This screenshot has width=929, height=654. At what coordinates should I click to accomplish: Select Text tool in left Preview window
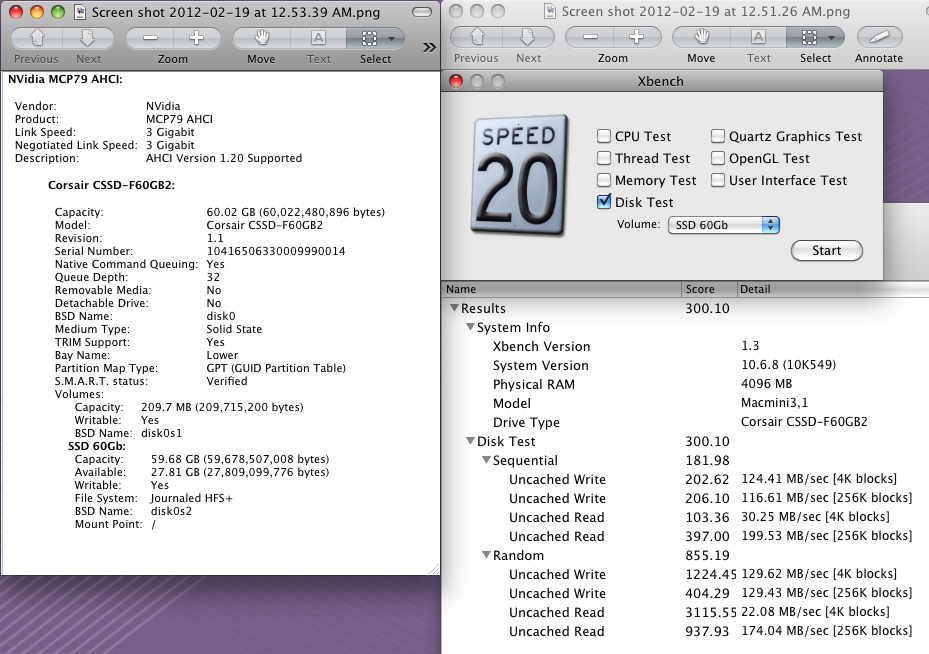(x=318, y=39)
